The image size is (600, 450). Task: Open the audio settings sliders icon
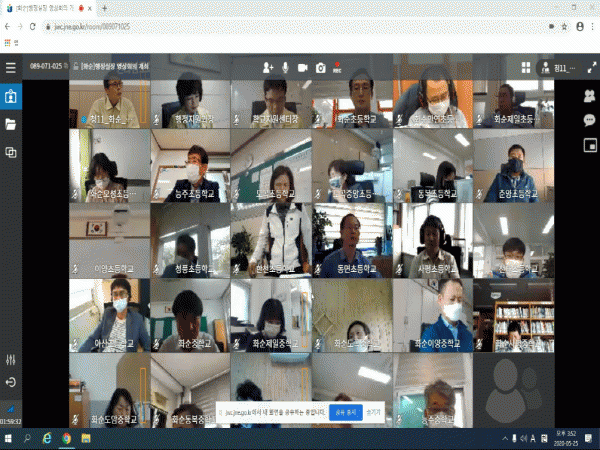point(11,360)
